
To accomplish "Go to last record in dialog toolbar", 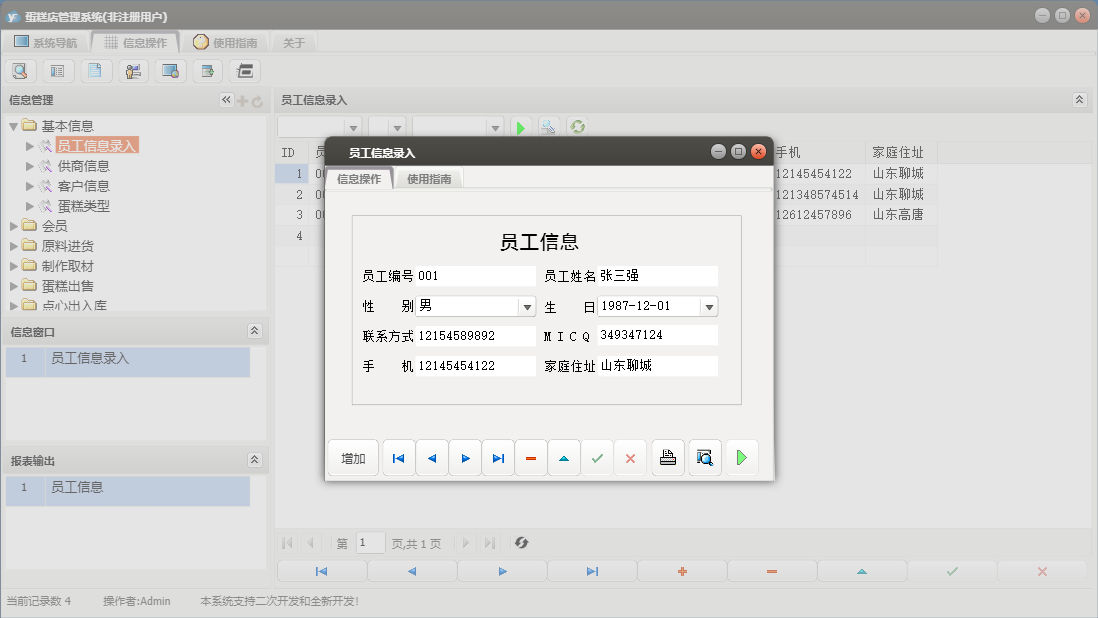I will tap(498, 458).
